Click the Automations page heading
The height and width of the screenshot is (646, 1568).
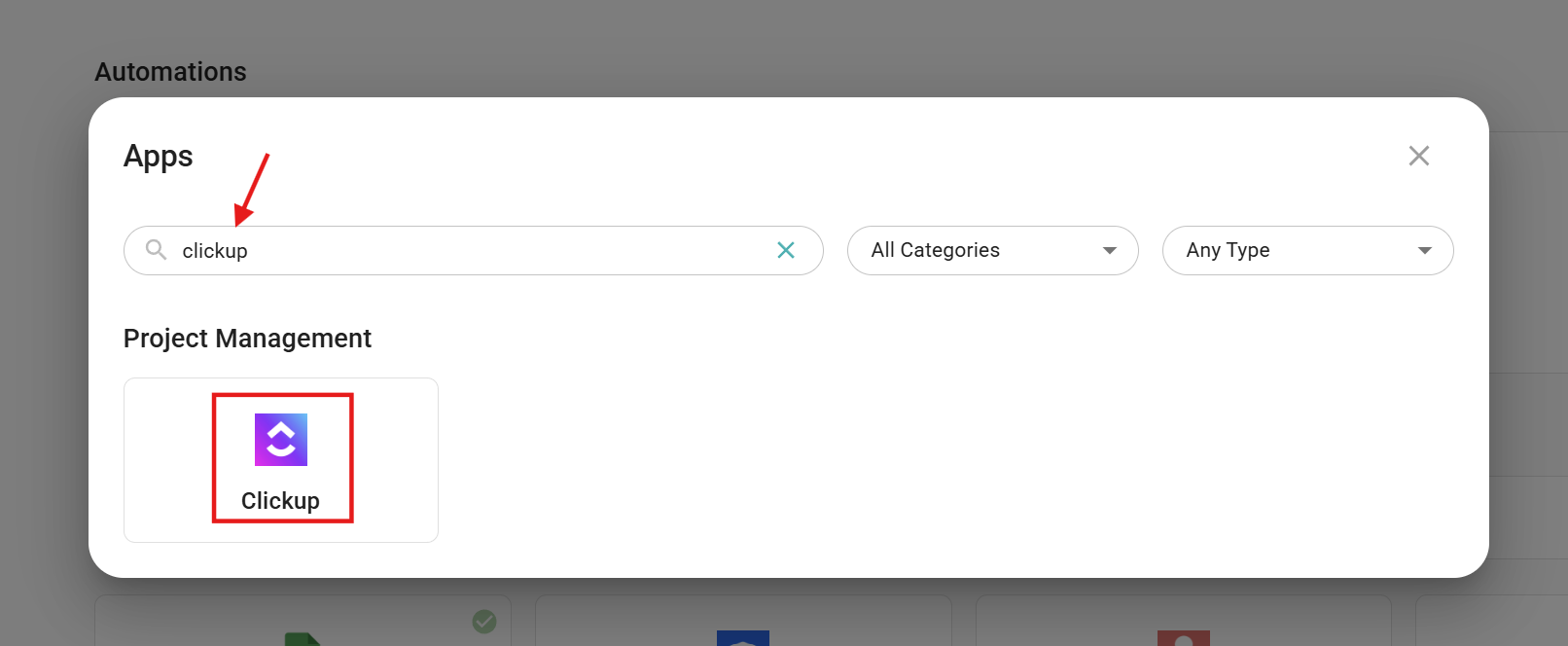[170, 72]
